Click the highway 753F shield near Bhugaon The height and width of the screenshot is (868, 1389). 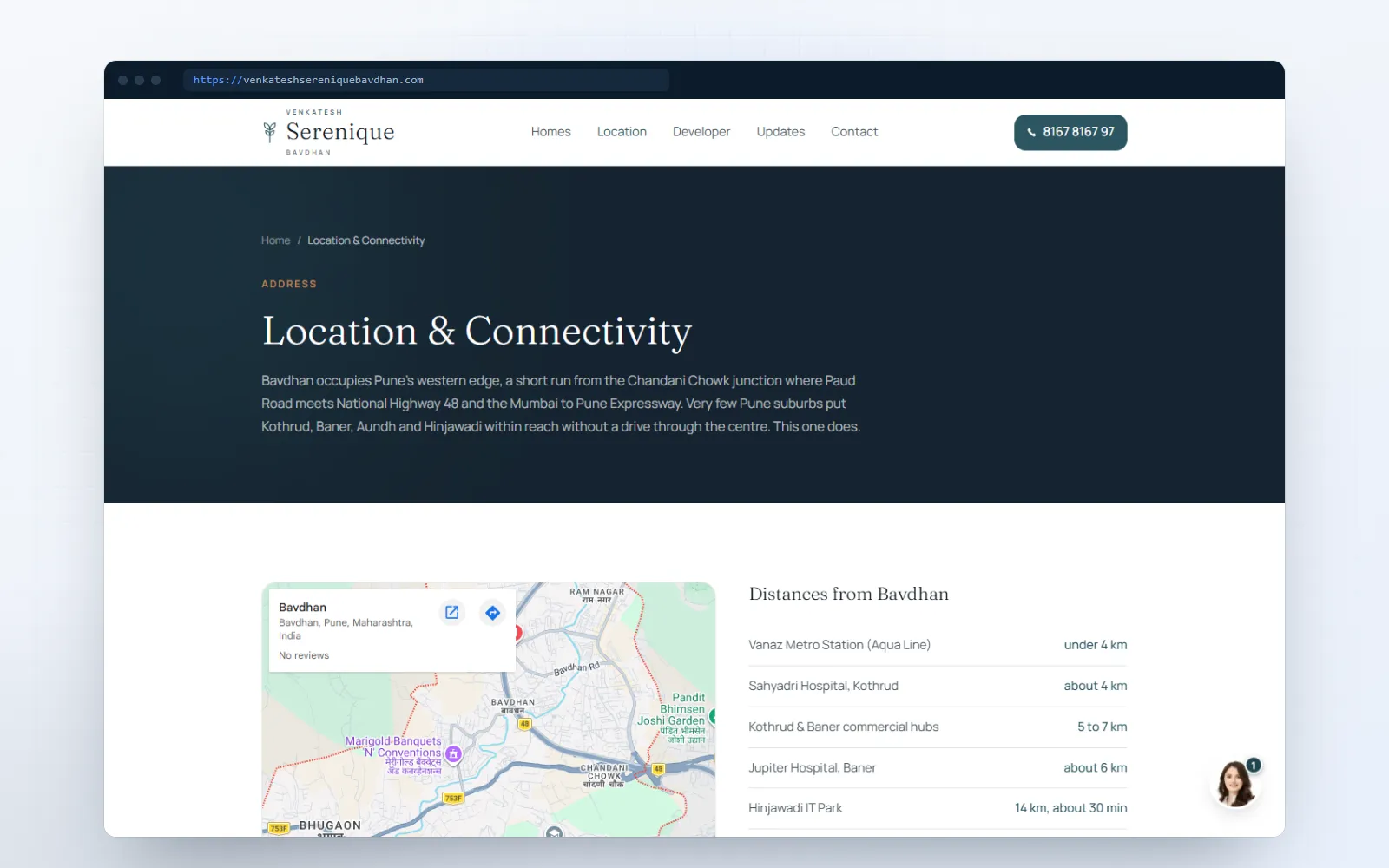tap(279, 828)
